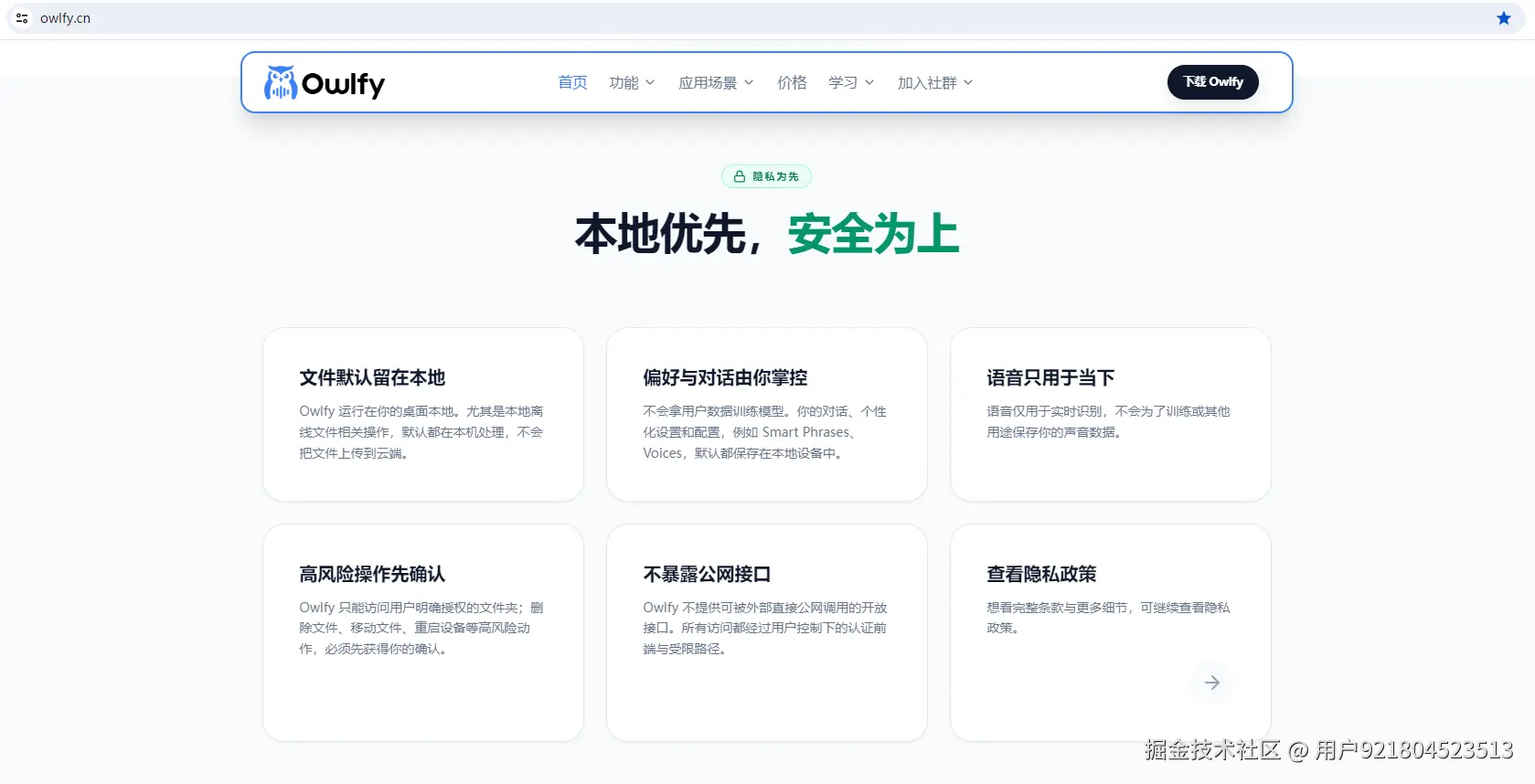The height and width of the screenshot is (784, 1535).
Task: Click the owlfy.cn address bar
Action: 768,18
